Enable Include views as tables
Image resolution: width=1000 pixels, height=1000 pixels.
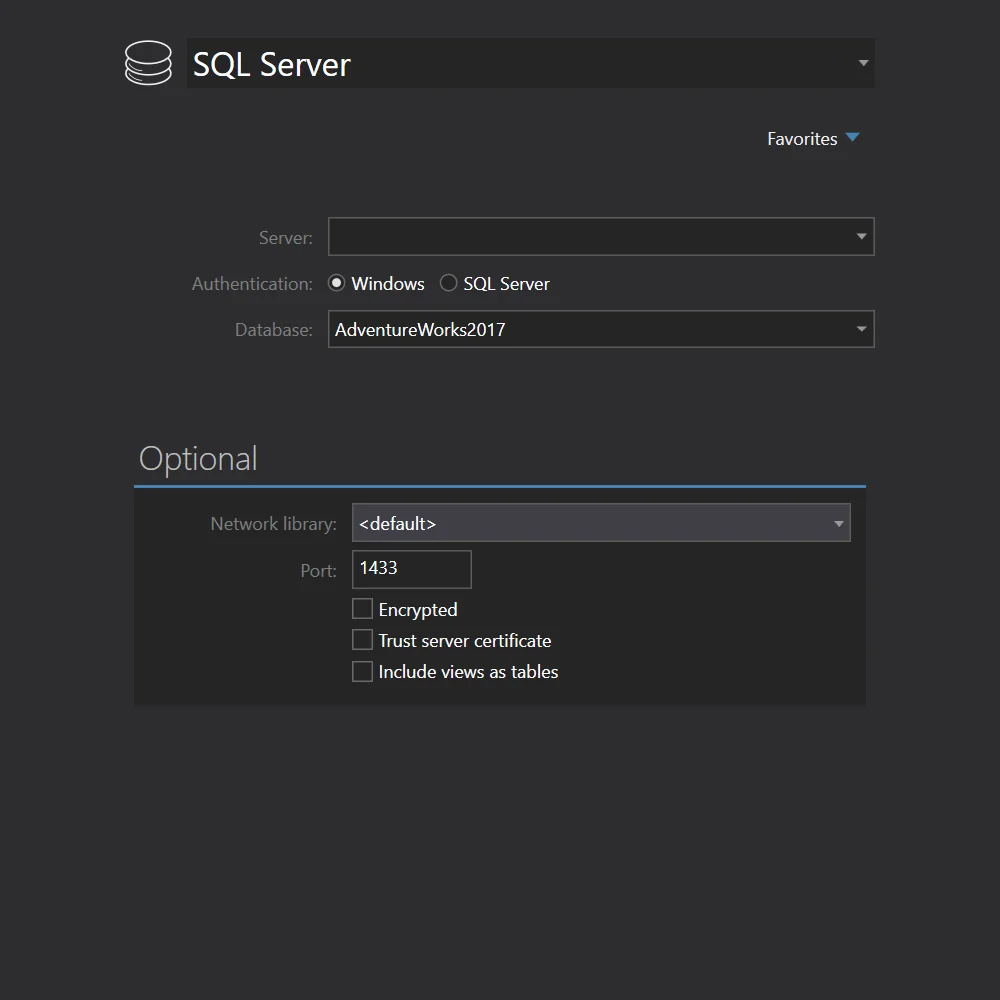click(362, 671)
